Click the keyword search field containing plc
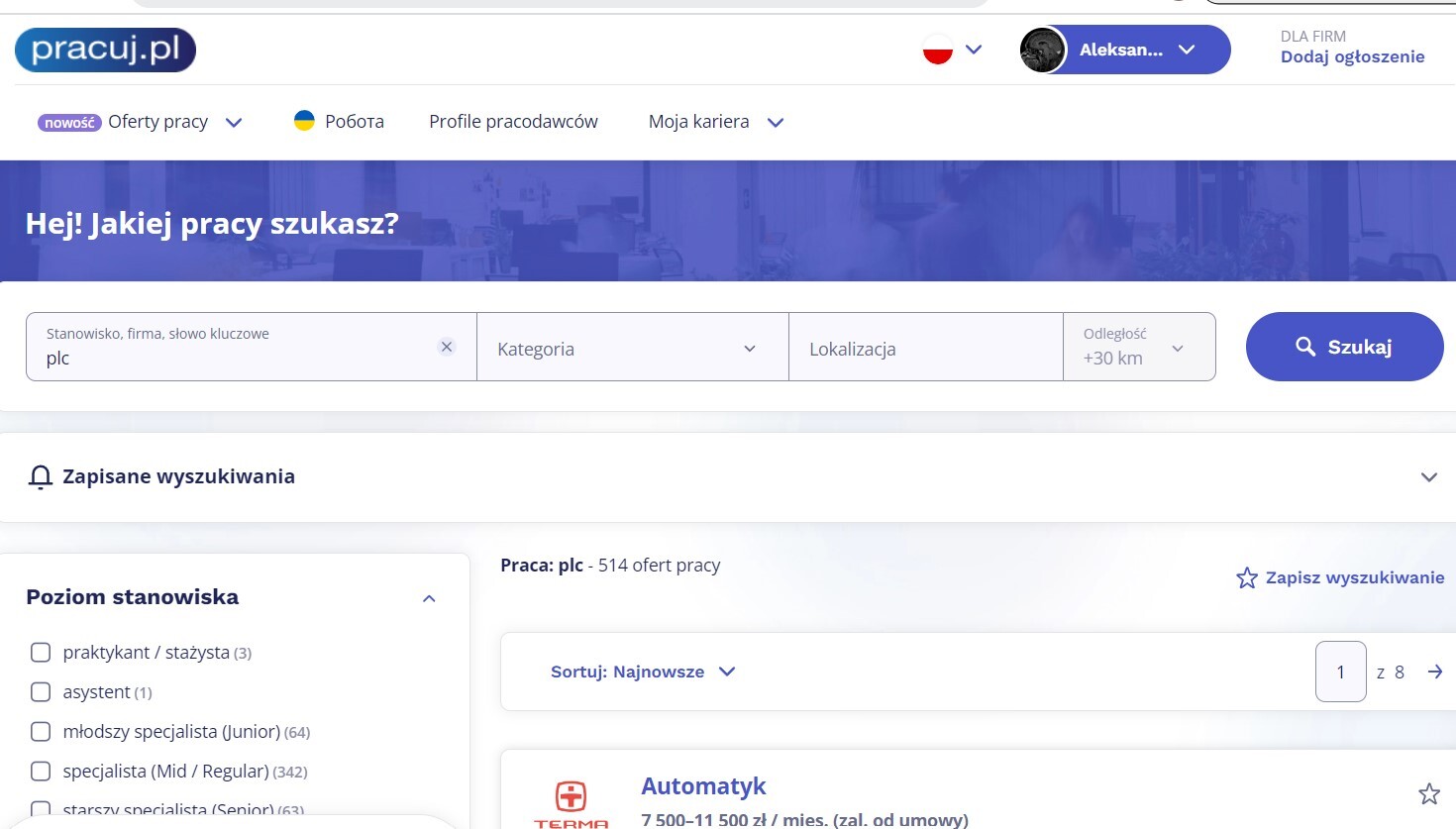Screen dimensions: 1456x829 coord(252,347)
